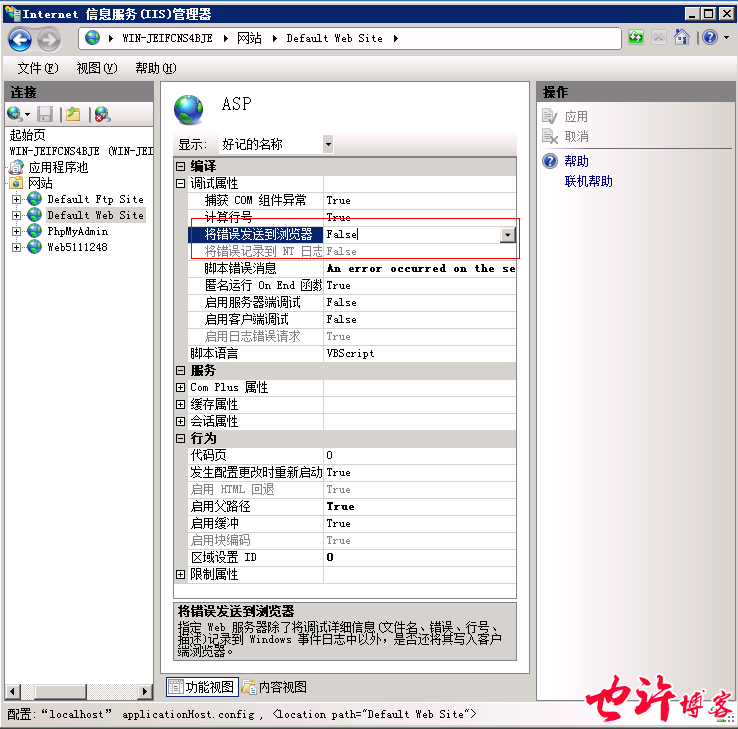Select the 代码页 property row

tap(352, 455)
